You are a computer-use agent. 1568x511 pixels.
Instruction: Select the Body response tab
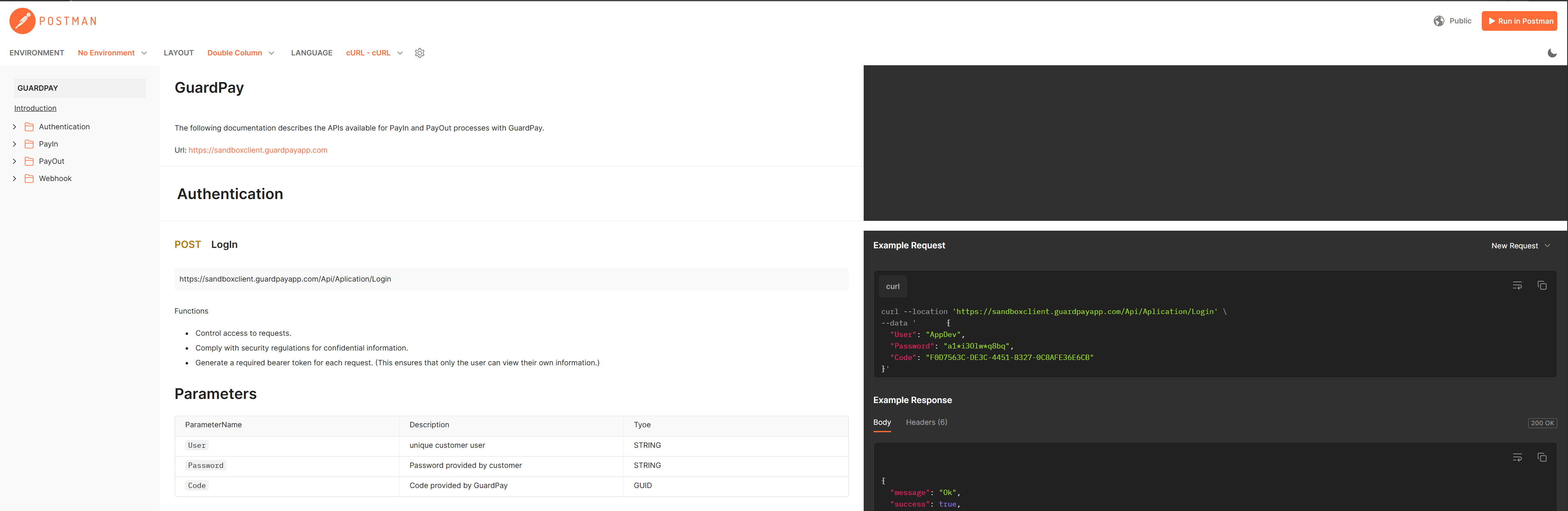(x=881, y=422)
